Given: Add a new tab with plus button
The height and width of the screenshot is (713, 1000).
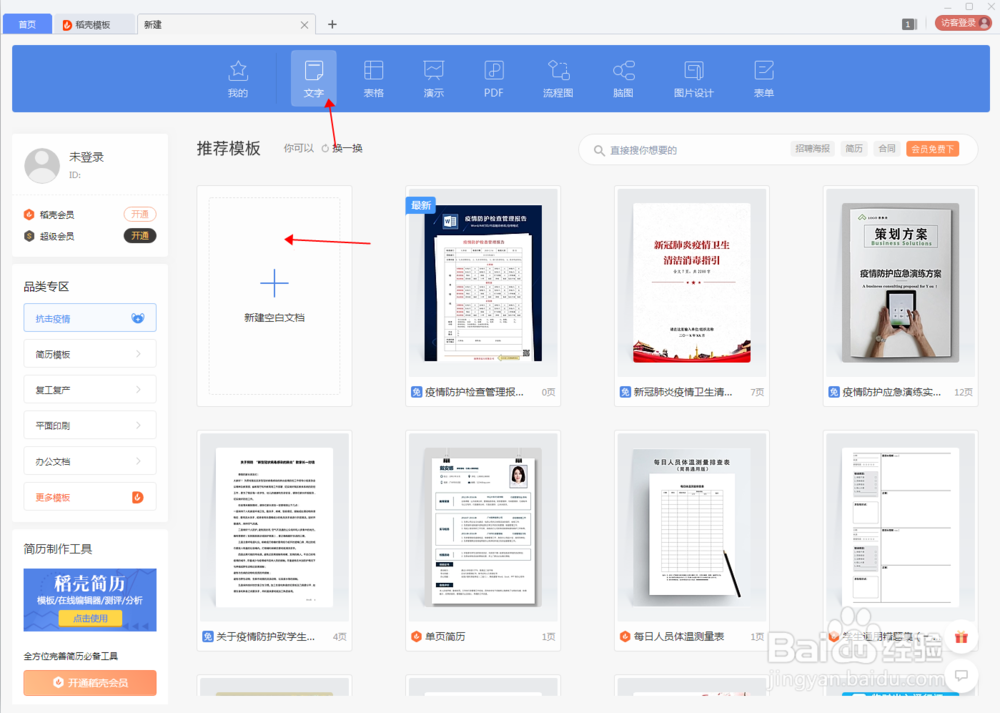Looking at the screenshot, I should [332, 24].
